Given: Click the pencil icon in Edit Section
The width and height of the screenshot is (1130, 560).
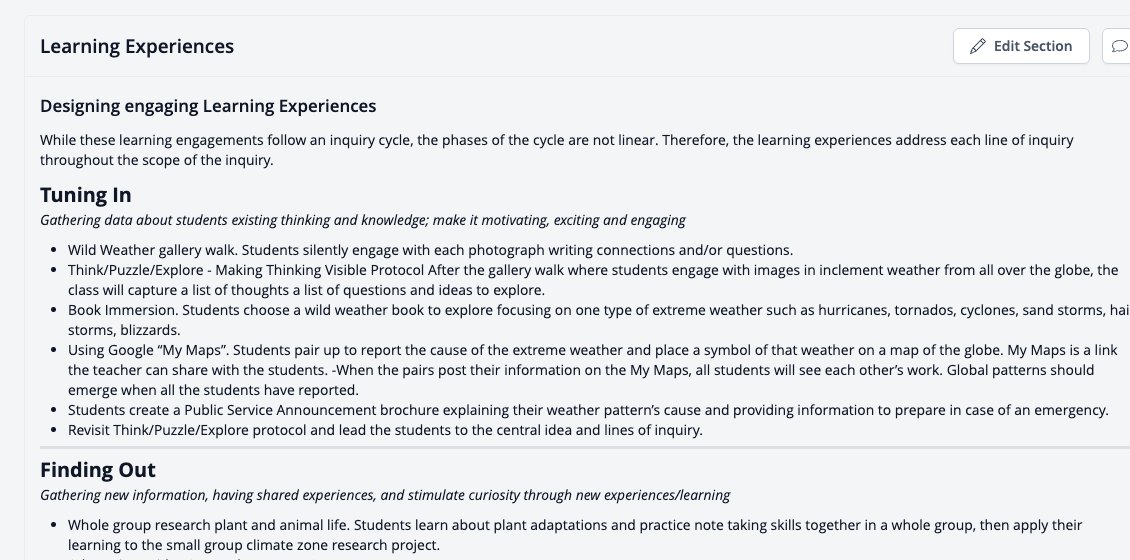Looking at the screenshot, I should (977, 46).
